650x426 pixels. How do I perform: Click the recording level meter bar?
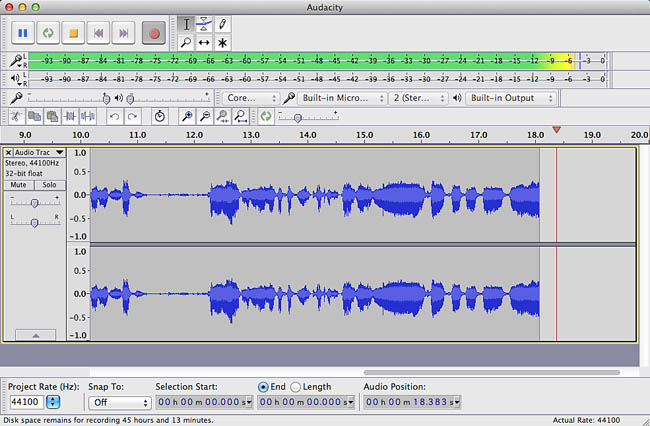[317, 61]
